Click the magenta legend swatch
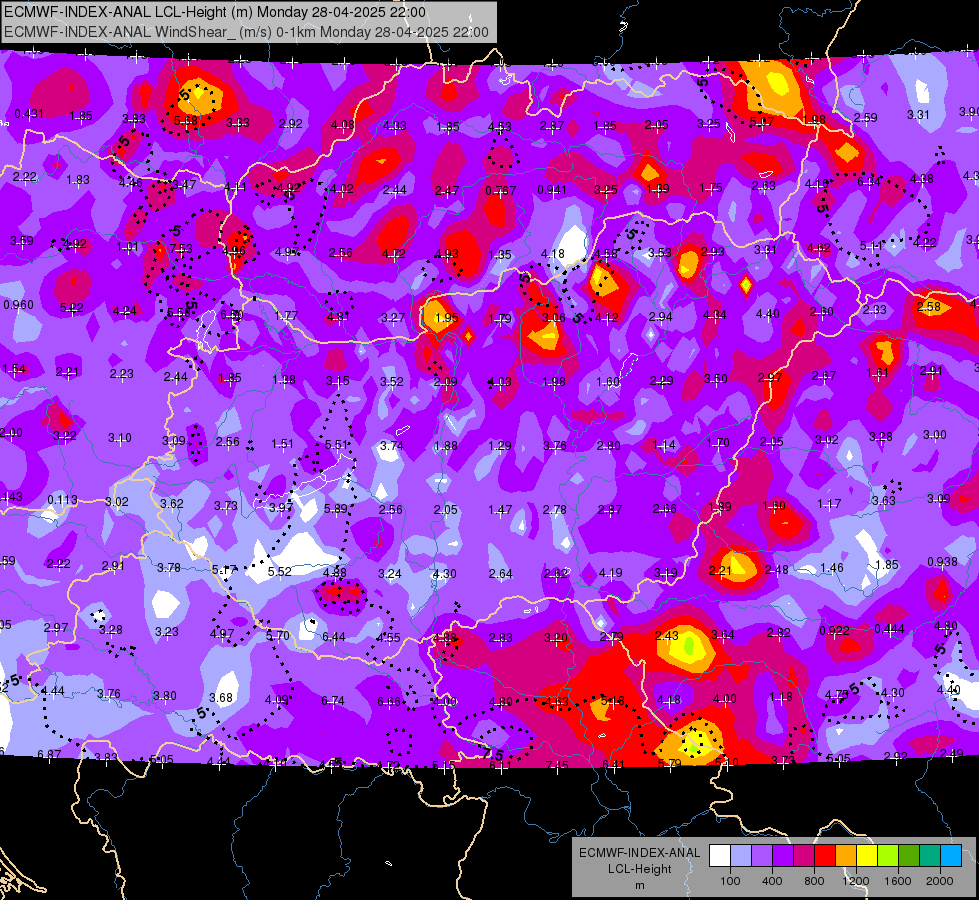The image size is (979, 900). click(804, 856)
